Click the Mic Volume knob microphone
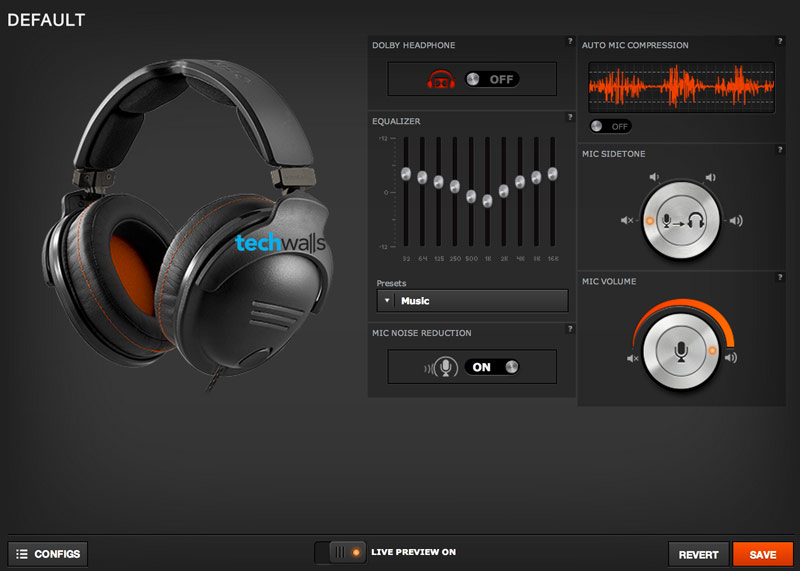Viewport: 800px width, 571px height. tap(681, 351)
